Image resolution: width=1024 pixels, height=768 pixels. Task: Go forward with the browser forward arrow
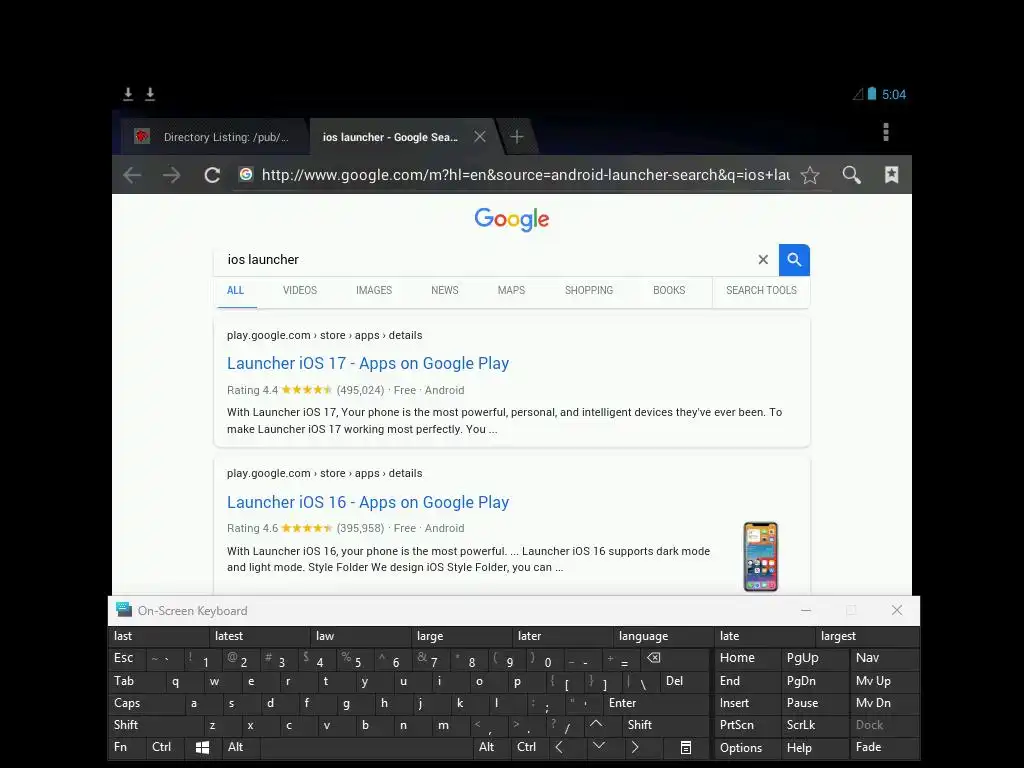coord(172,175)
